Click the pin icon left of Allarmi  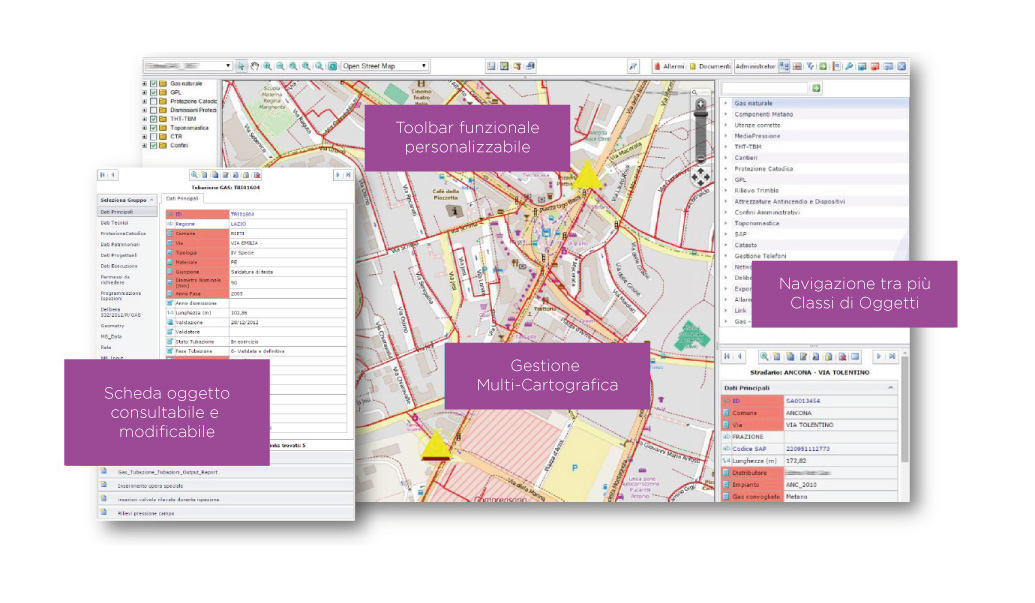click(633, 66)
